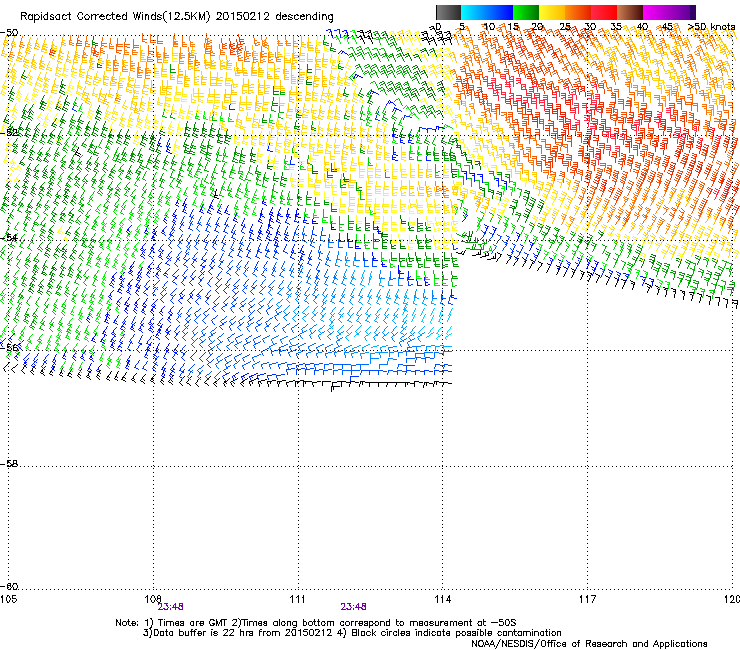The height and width of the screenshot is (650, 740).
Task: Click the purple 23:48 timestamp below longitude 108
Action: 170,607
